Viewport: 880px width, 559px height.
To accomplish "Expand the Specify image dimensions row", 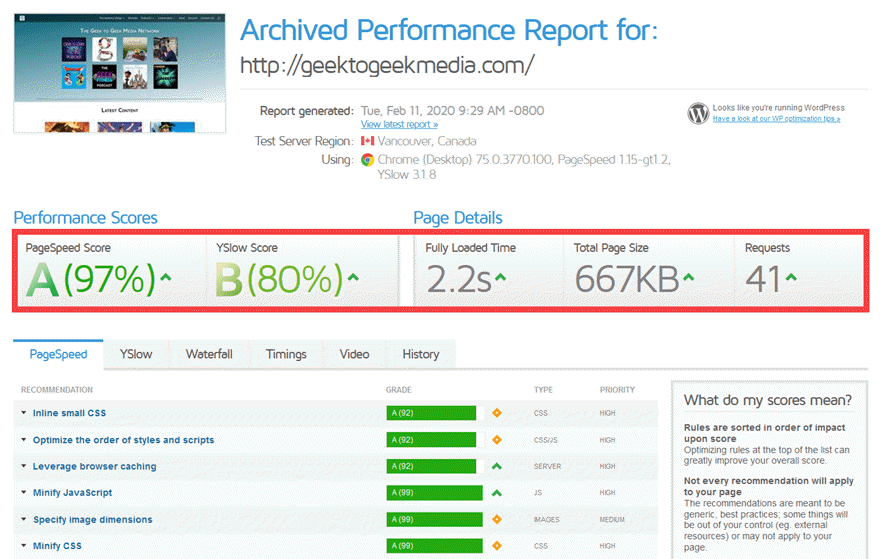I will pos(92,520).
